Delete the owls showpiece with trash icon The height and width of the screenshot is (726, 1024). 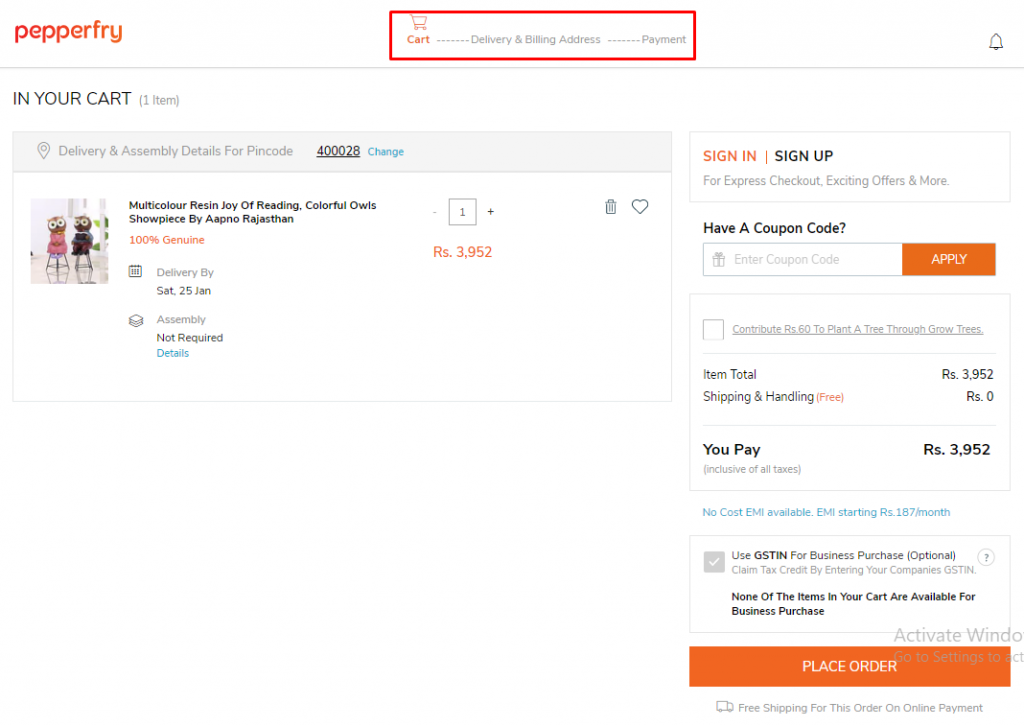point(611,206)
